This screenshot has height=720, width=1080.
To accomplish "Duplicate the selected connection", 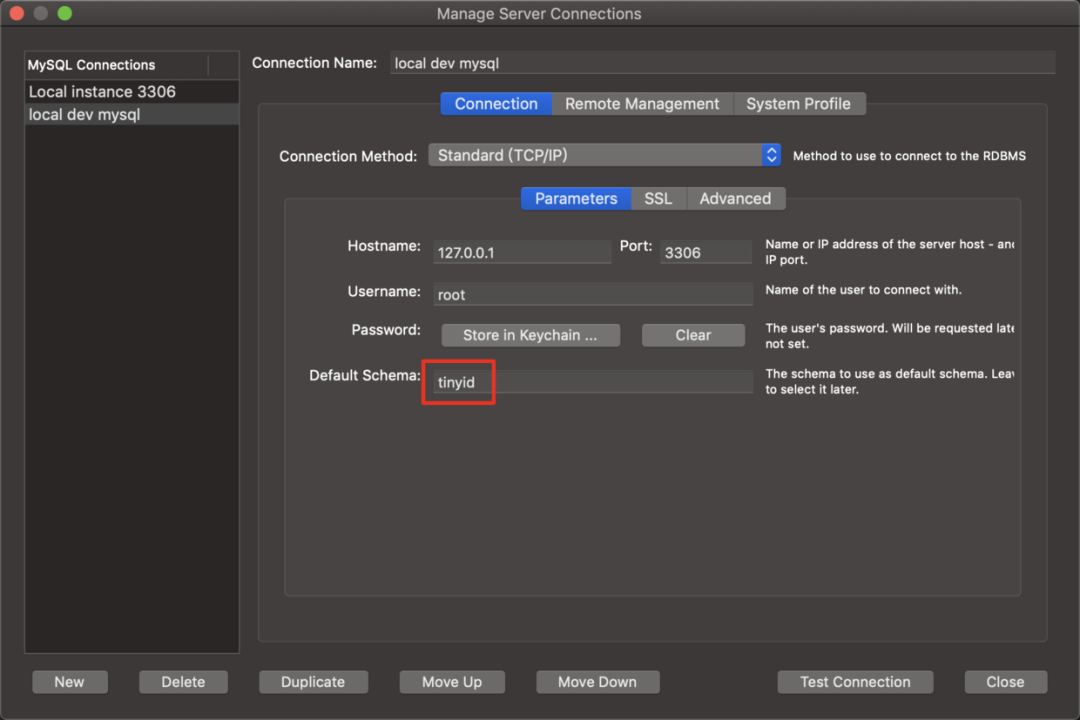I will [313, 682].
